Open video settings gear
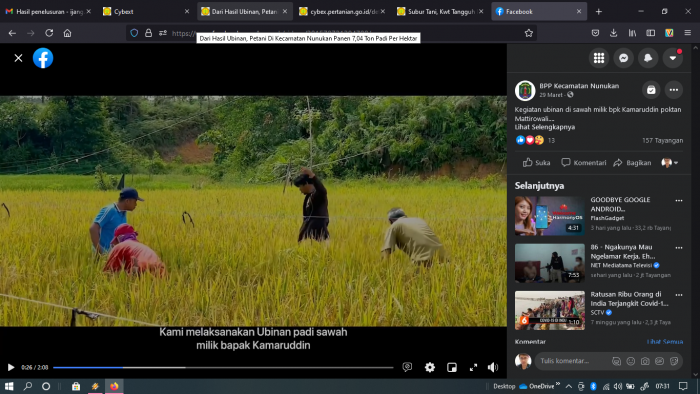700x394 pixels. coord(429,367)
